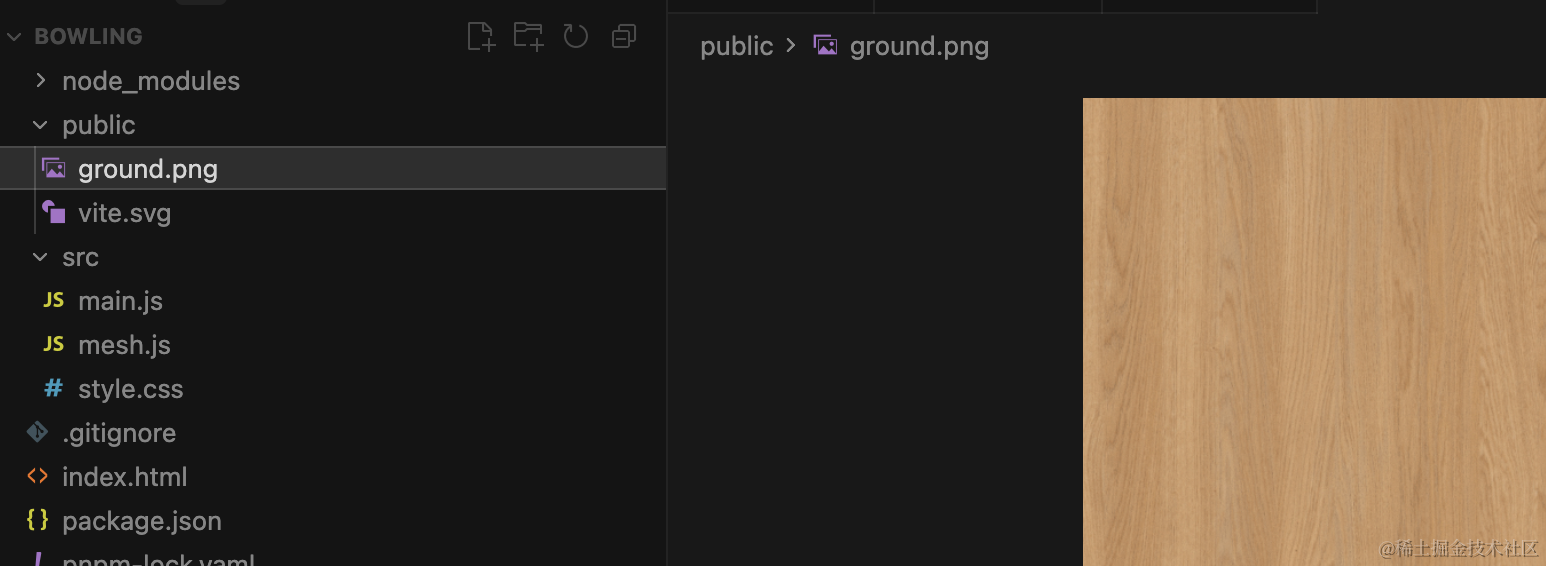Click the JS icon beside mesh.js

(54, 344)
